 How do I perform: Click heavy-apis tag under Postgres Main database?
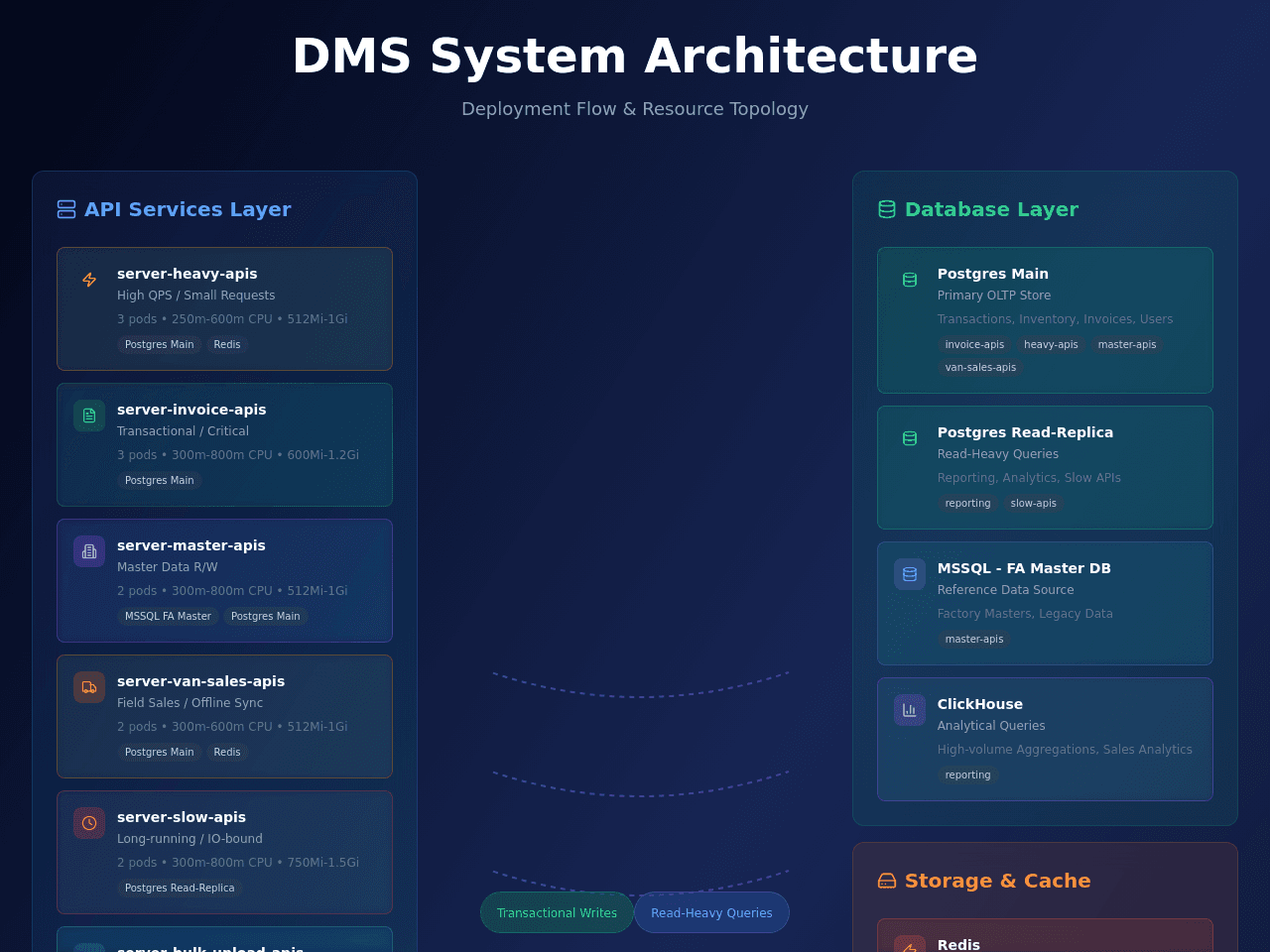point(1051,345)
